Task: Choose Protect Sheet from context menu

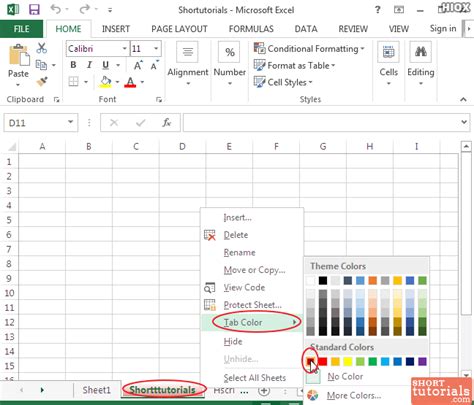Action: coord(252,305)
